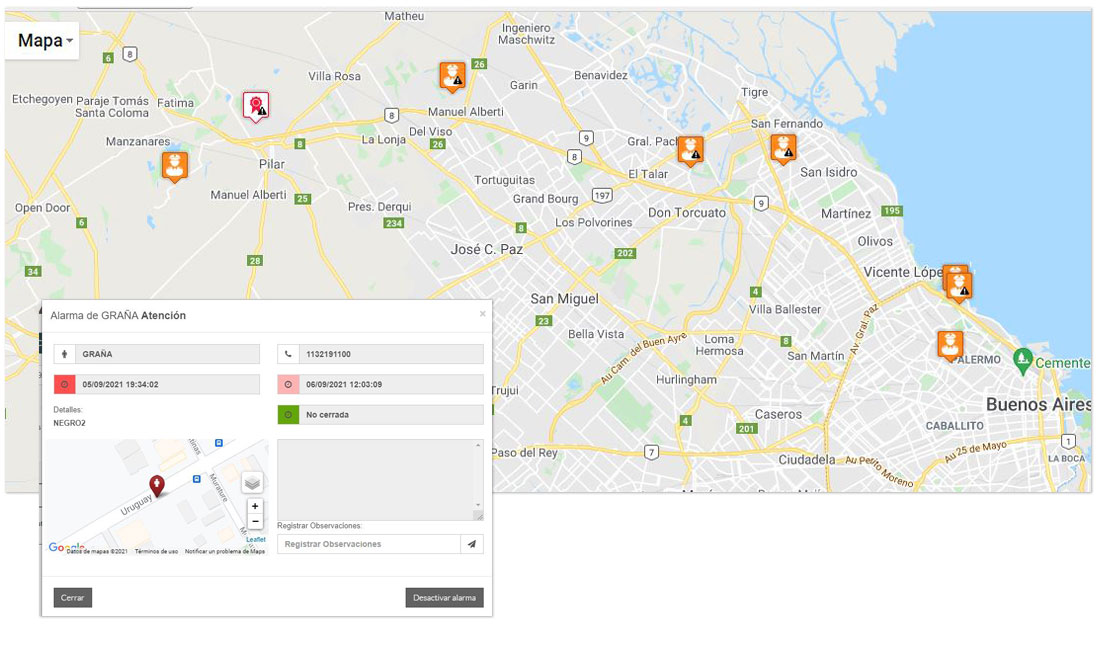Click the observations area scroll up arrow
This screenshot has height=650, width=1100.
click(479, 445)
